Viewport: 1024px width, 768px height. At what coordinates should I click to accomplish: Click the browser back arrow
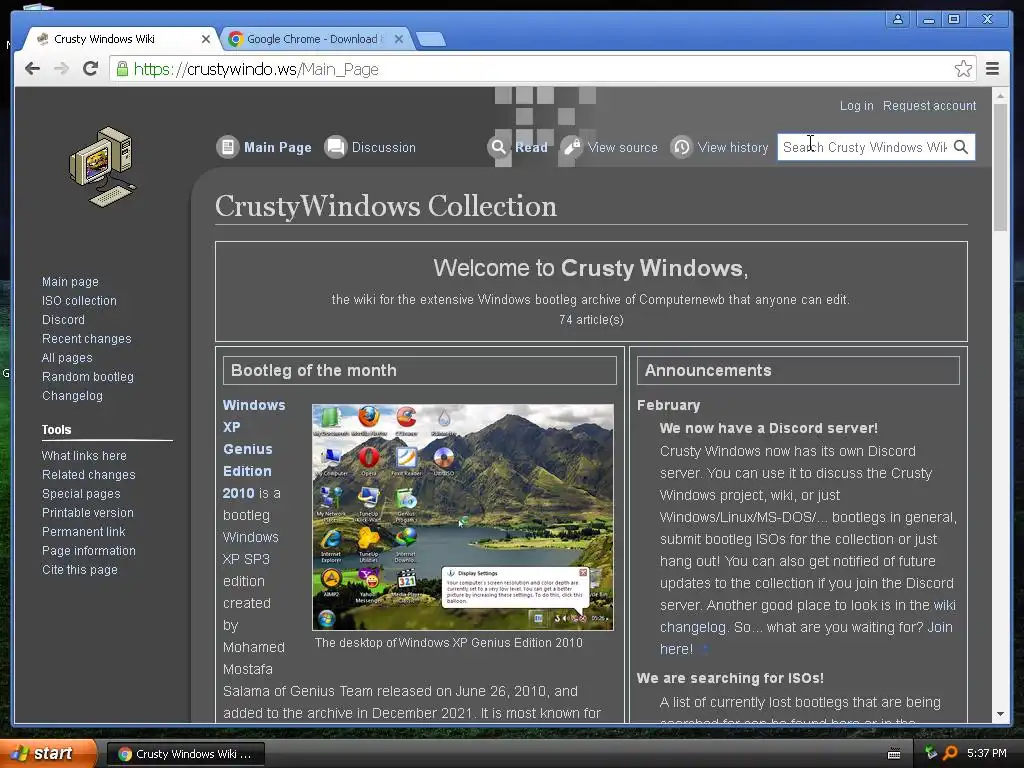pos(32,69)
